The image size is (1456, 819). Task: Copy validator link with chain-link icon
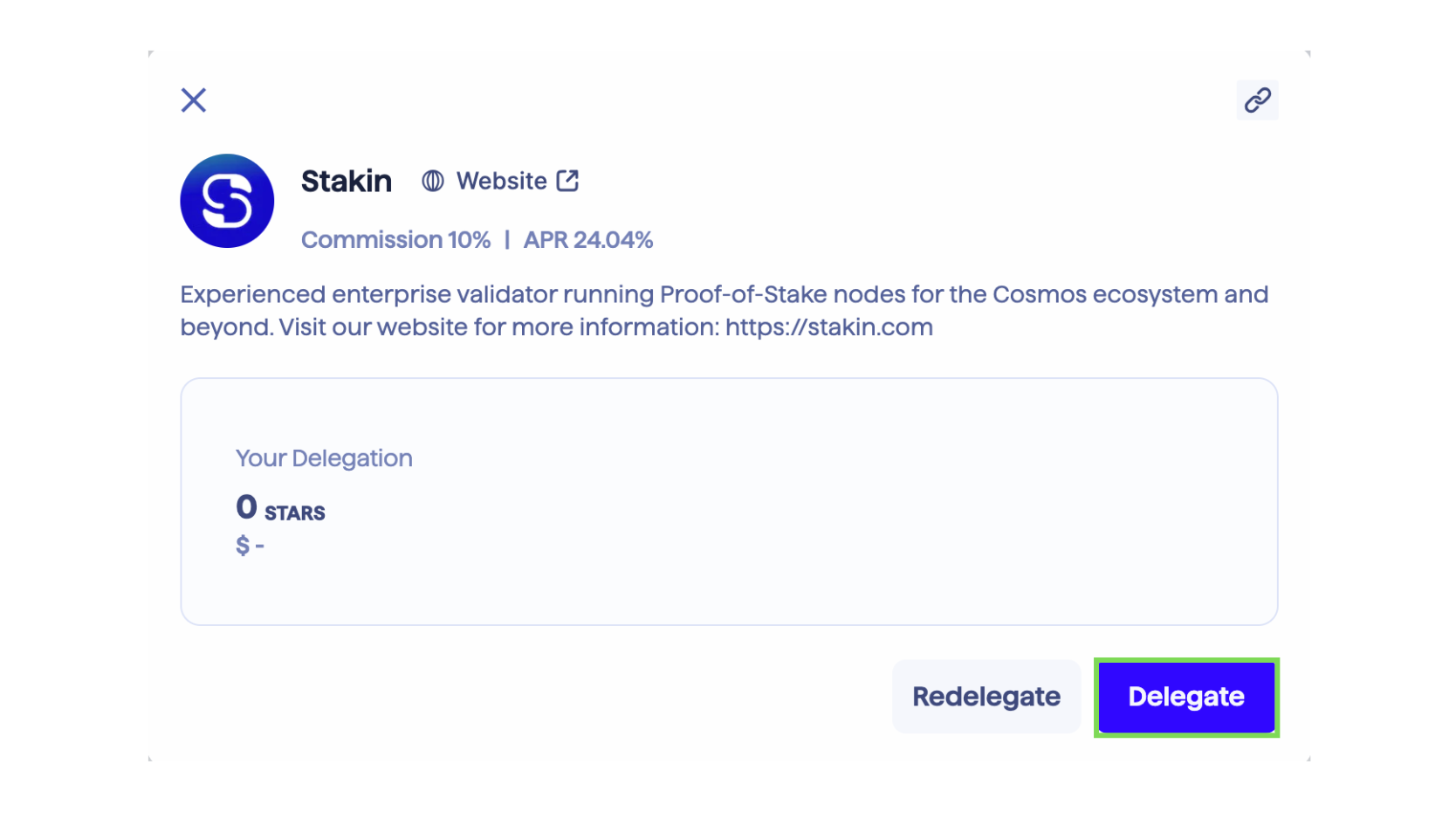(x=1257, y=100)
